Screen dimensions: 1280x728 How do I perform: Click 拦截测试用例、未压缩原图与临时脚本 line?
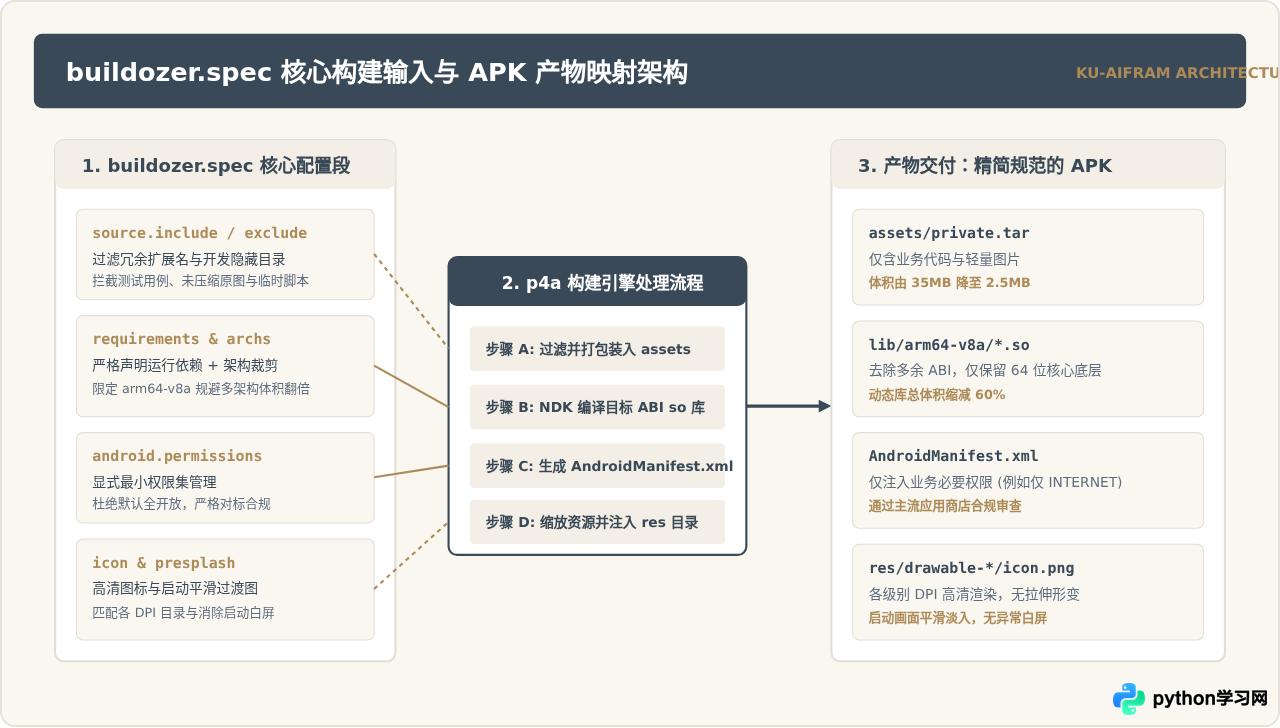200,281
